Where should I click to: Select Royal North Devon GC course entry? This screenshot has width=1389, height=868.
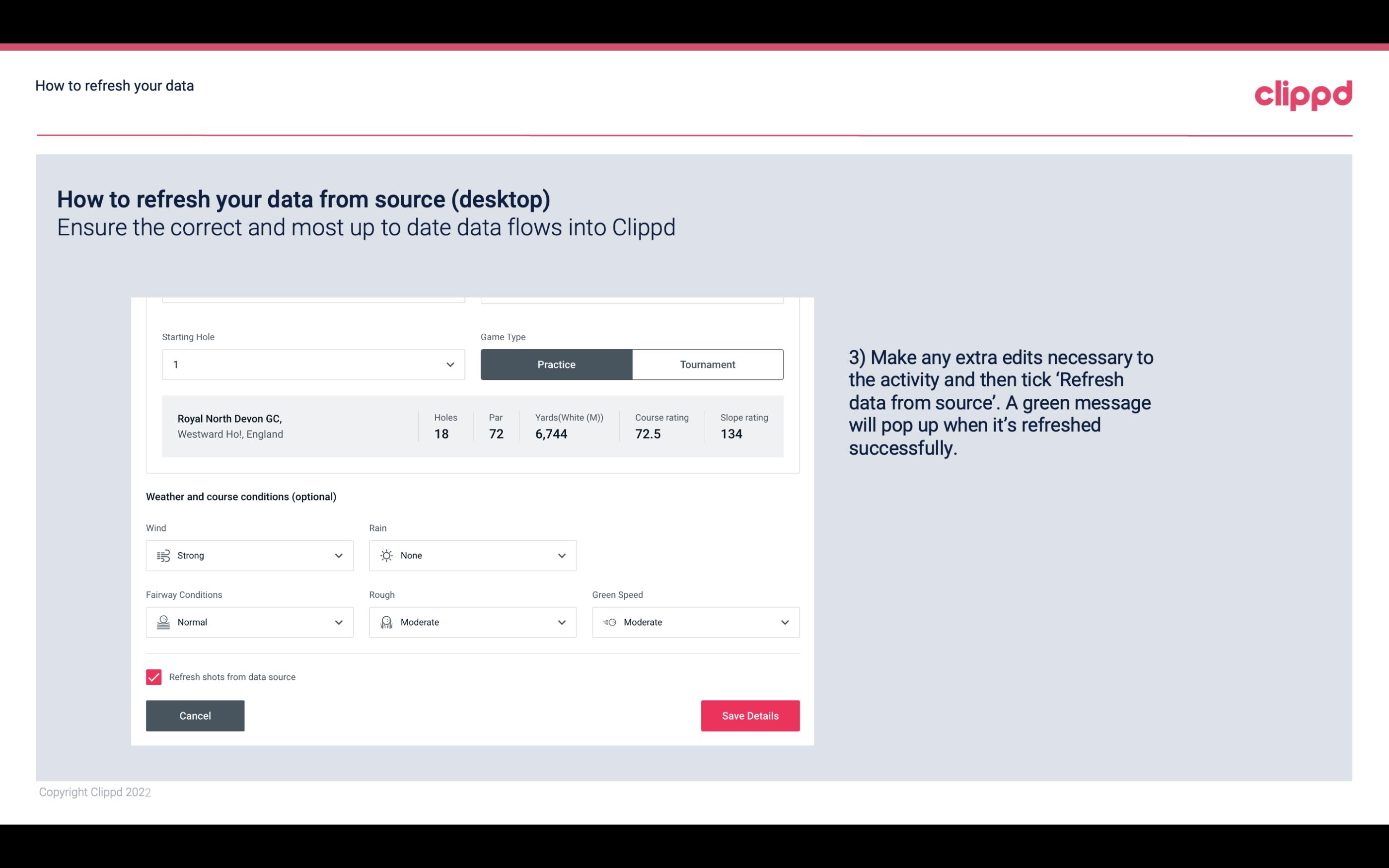(x=472, y=426)
